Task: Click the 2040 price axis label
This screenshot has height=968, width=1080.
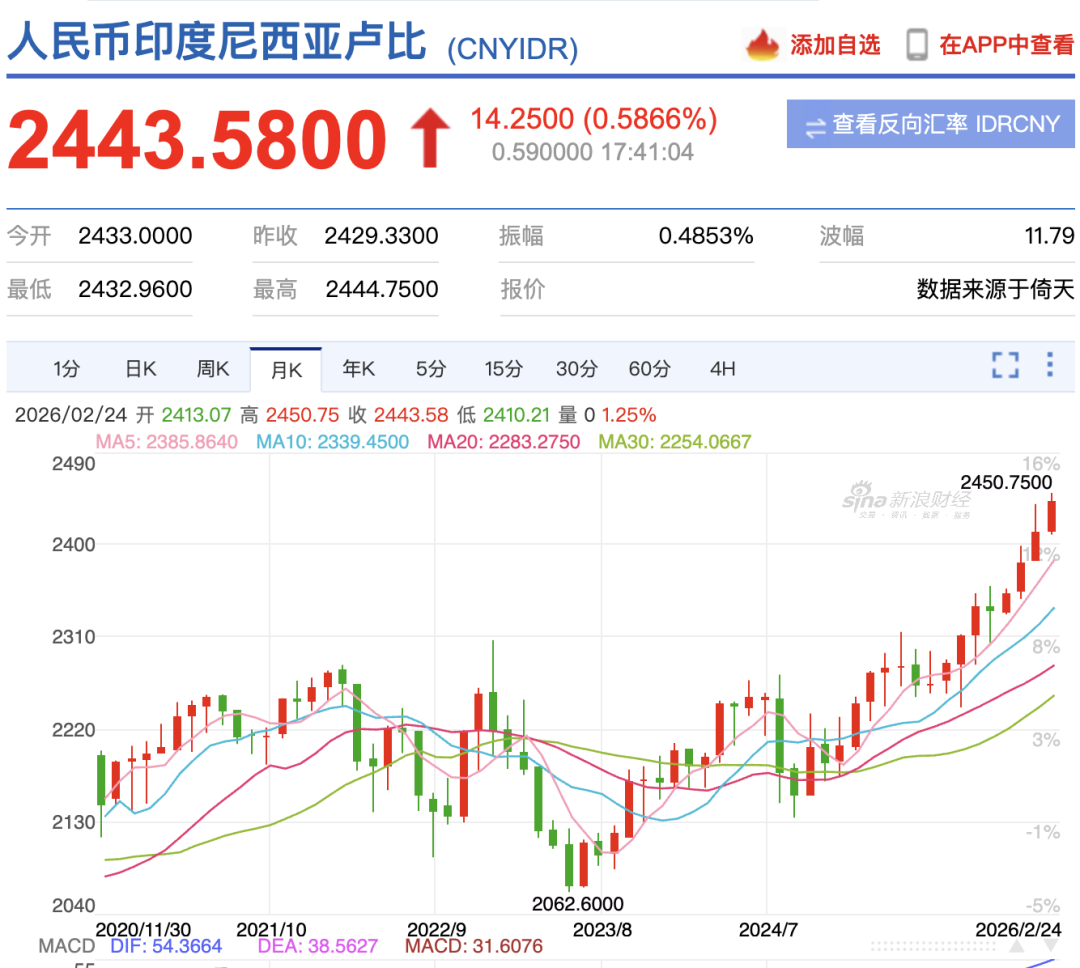Action: 74,905
